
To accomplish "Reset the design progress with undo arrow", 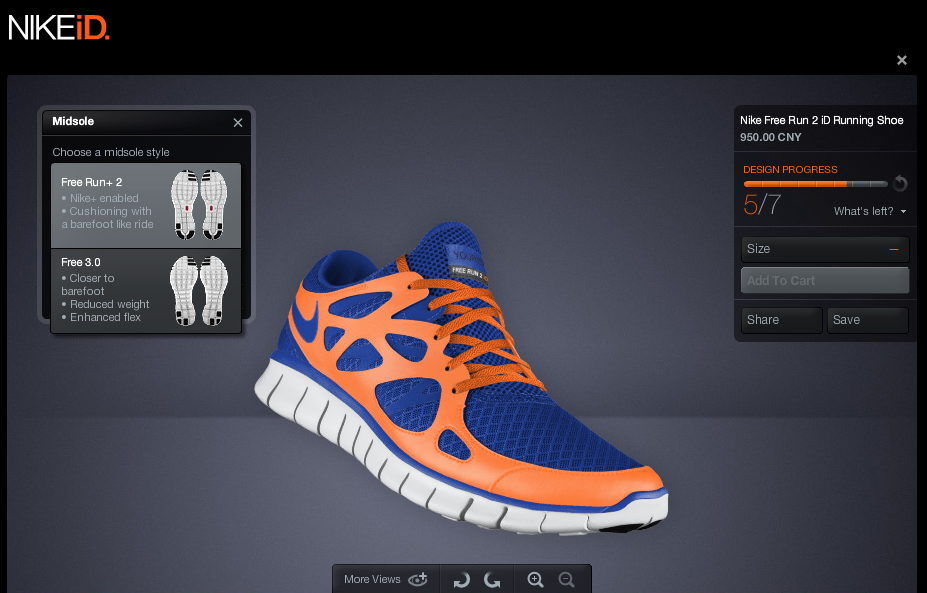I will click(900, 183).
